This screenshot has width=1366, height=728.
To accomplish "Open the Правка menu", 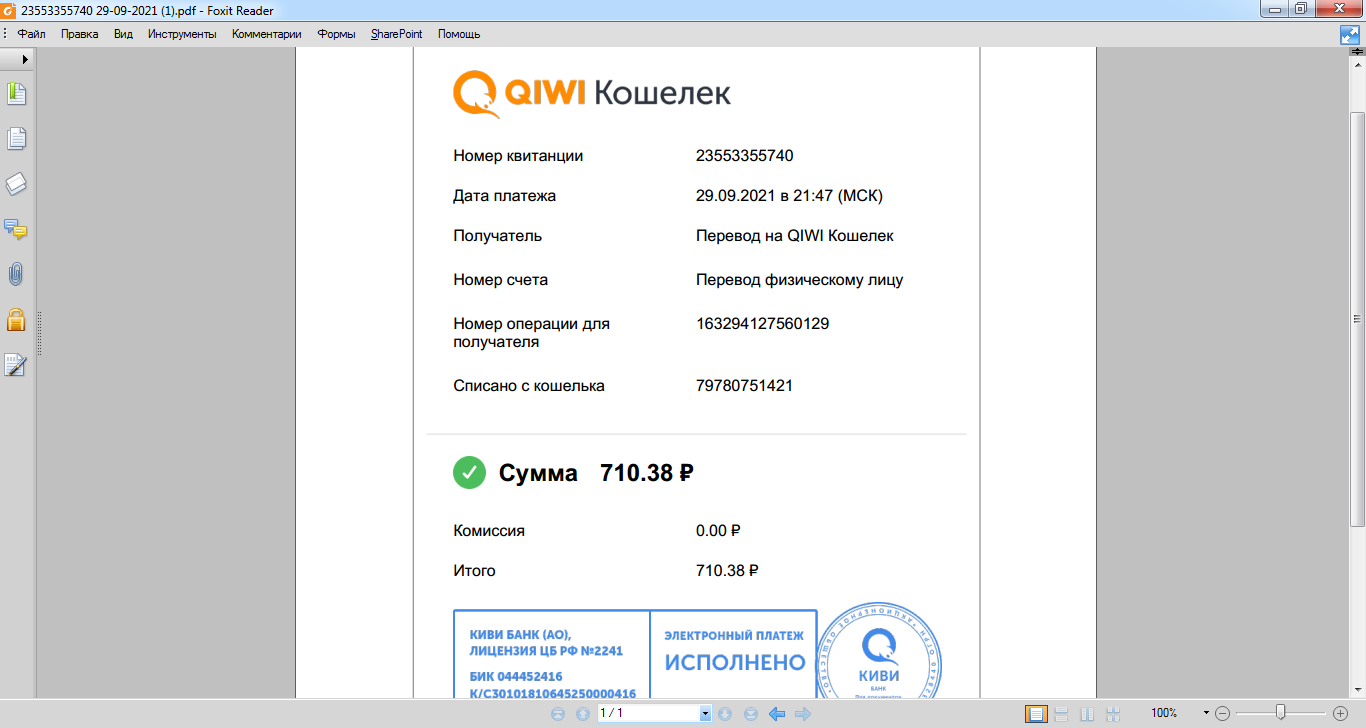I will click(x=79, y=34).
